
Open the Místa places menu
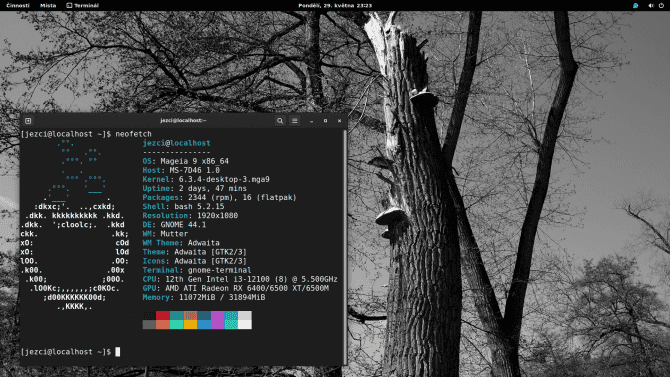point(48,6)
